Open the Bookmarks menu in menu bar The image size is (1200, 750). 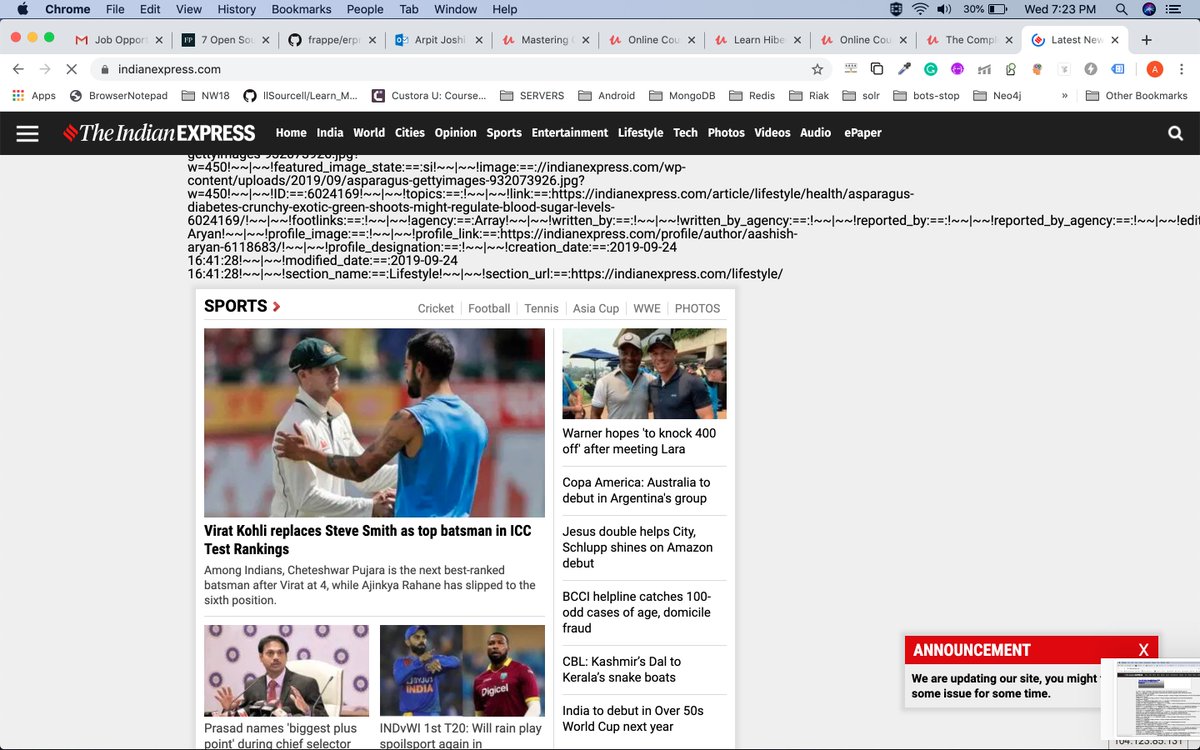tap(300, 9)
